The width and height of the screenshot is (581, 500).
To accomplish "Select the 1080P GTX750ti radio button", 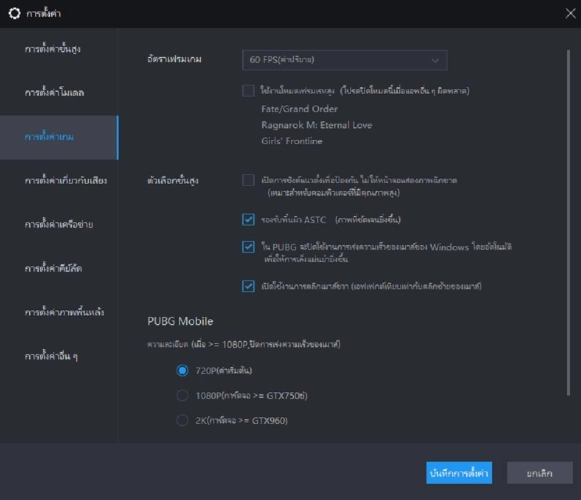I will click(x=182, y=395).
